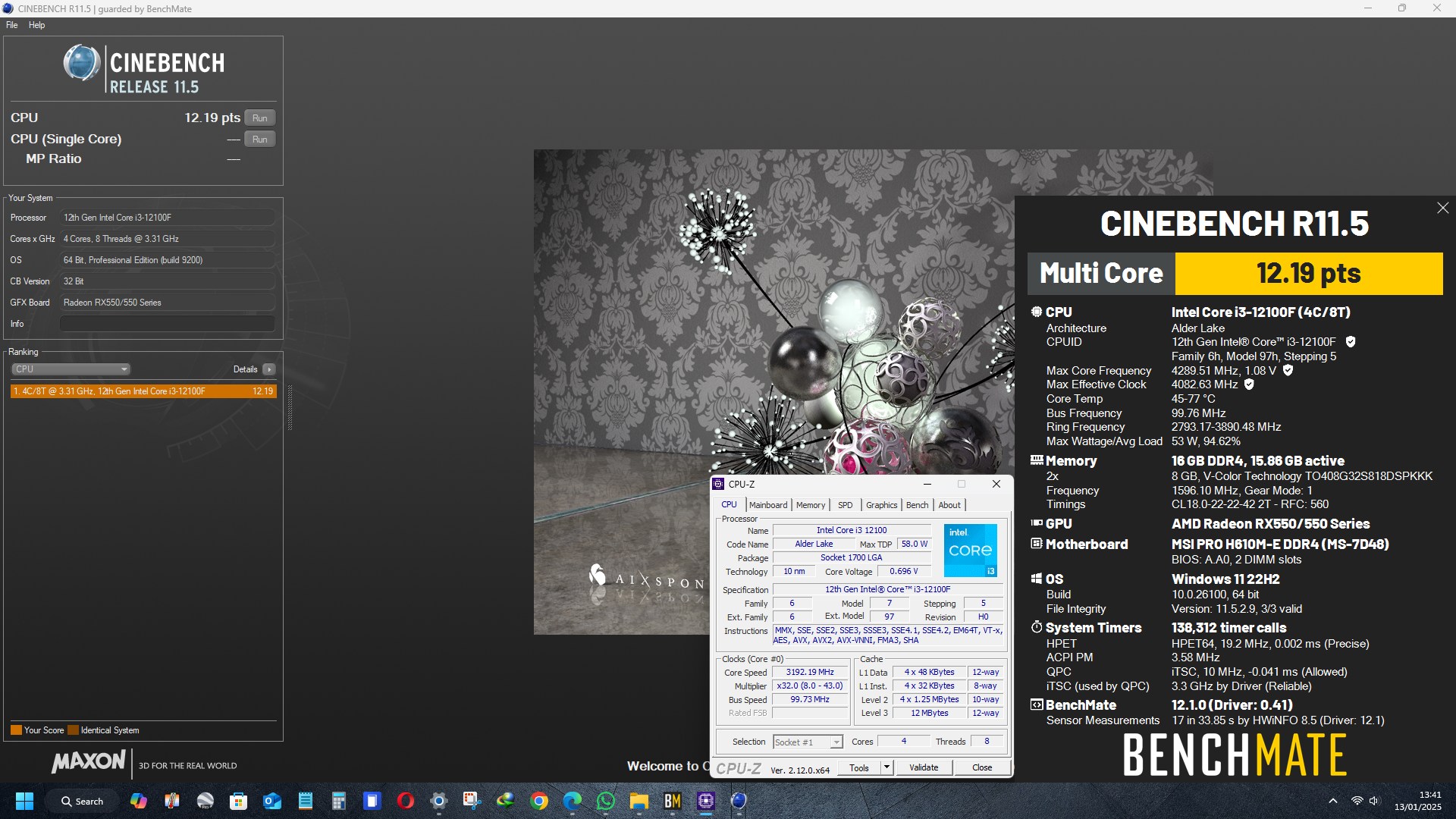Click the CPUID verified shield icon
Screen dimensions: 1456x819
[x=1350, y=342]
